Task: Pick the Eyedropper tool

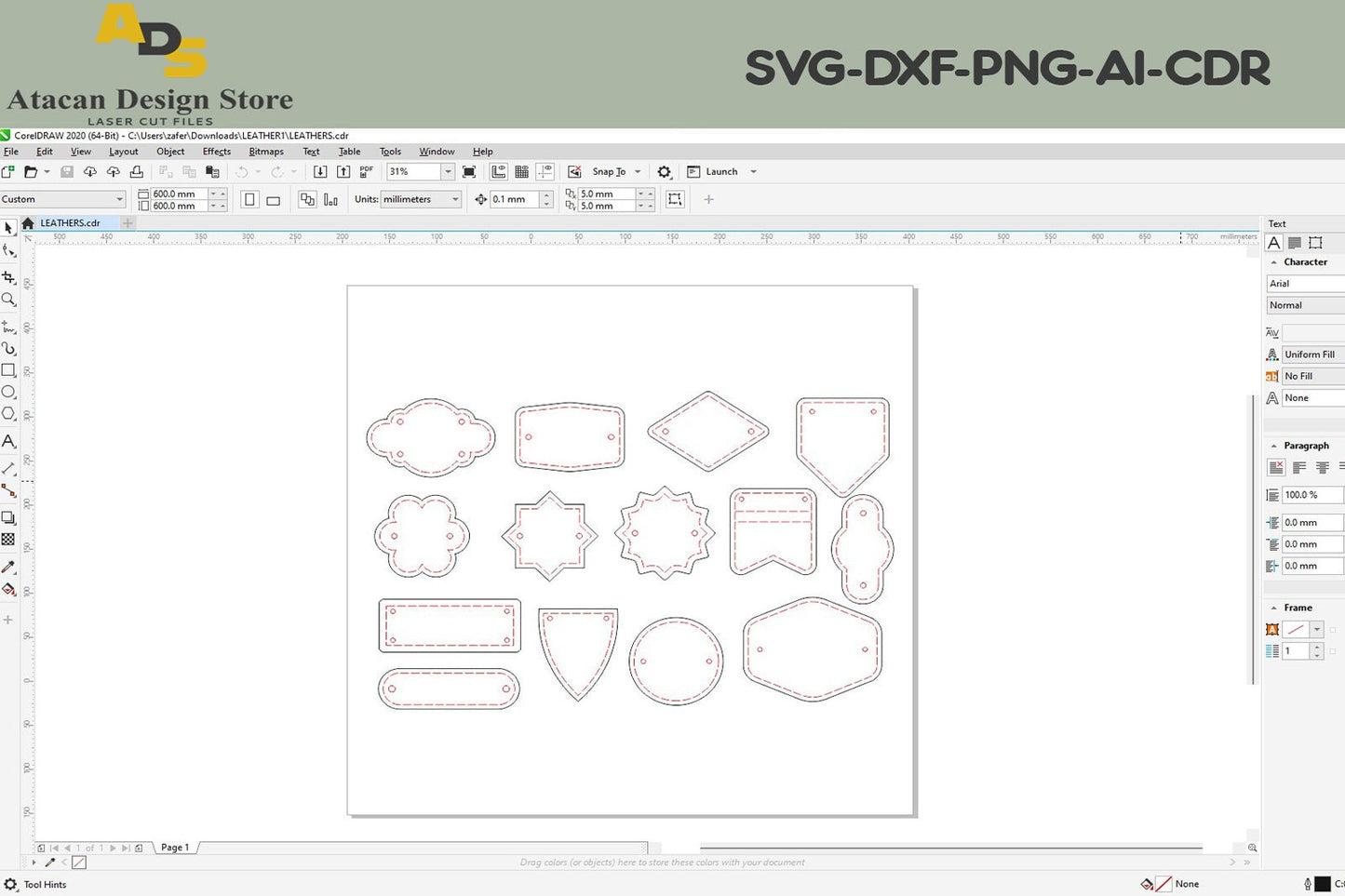Action: 9,567
